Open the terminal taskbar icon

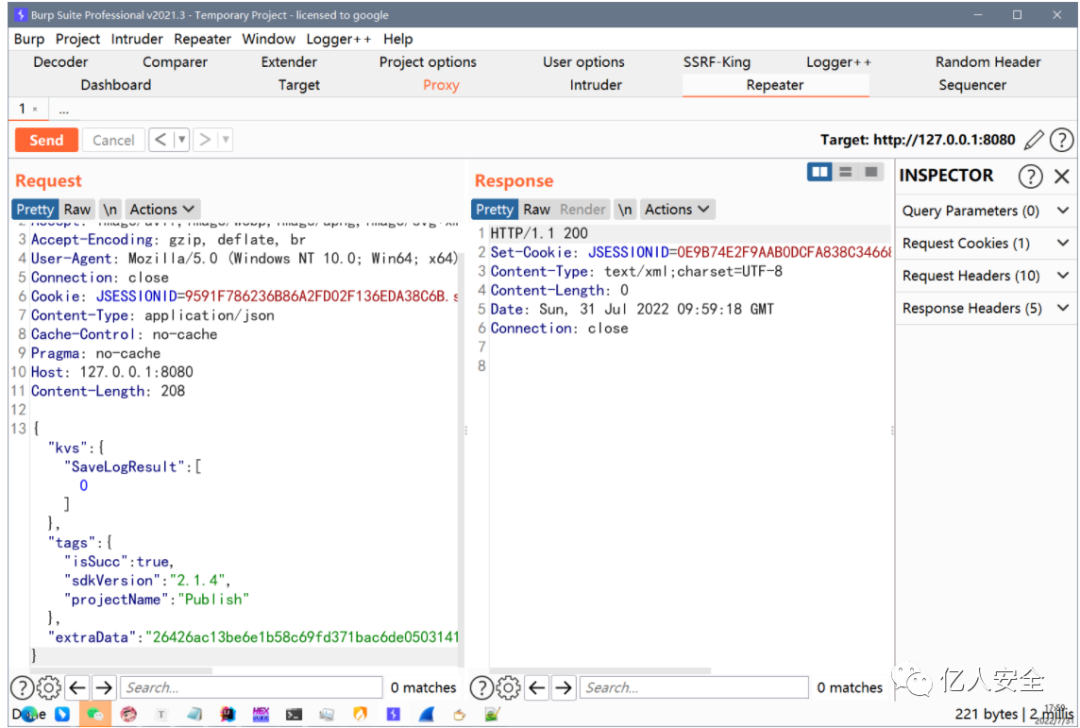[x=294, y=715]
